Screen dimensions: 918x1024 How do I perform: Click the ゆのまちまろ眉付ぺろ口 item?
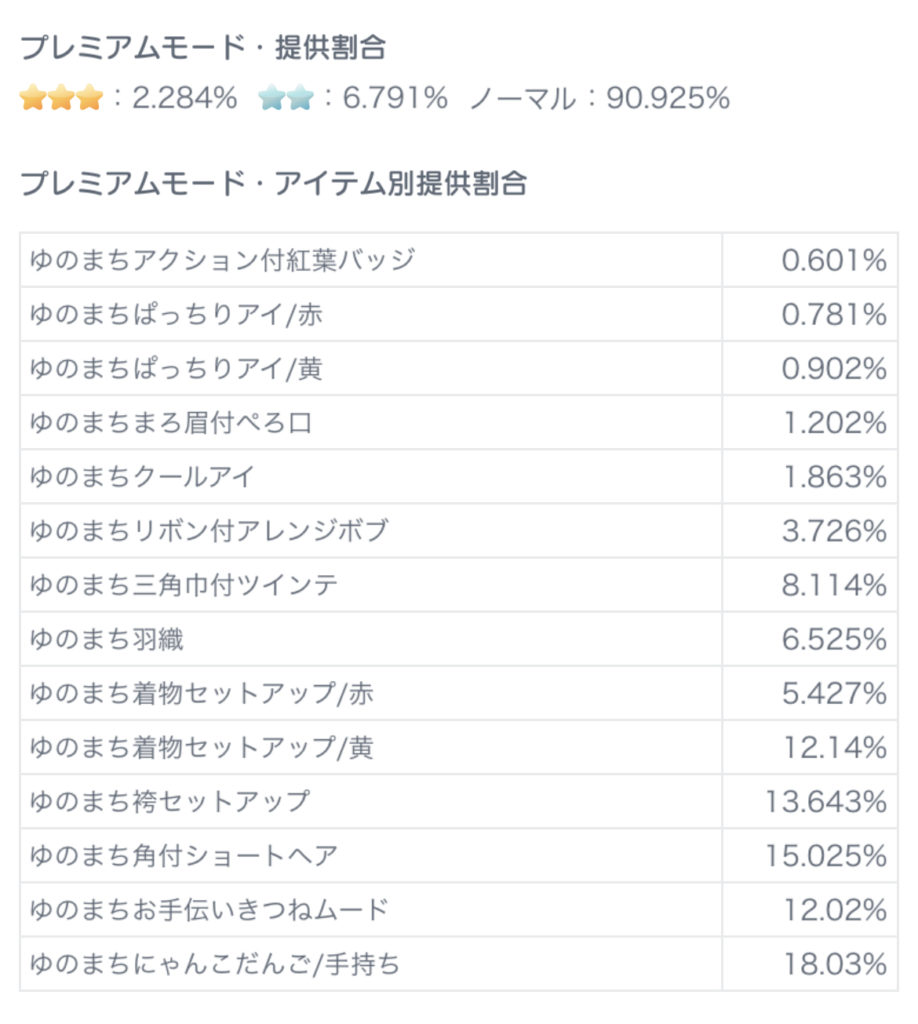[171, 423]
